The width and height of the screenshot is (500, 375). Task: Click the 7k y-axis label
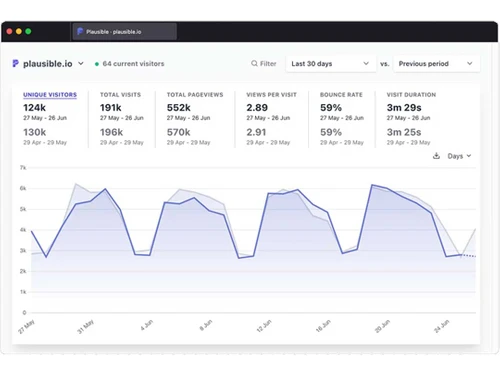(x=23, y=167)
